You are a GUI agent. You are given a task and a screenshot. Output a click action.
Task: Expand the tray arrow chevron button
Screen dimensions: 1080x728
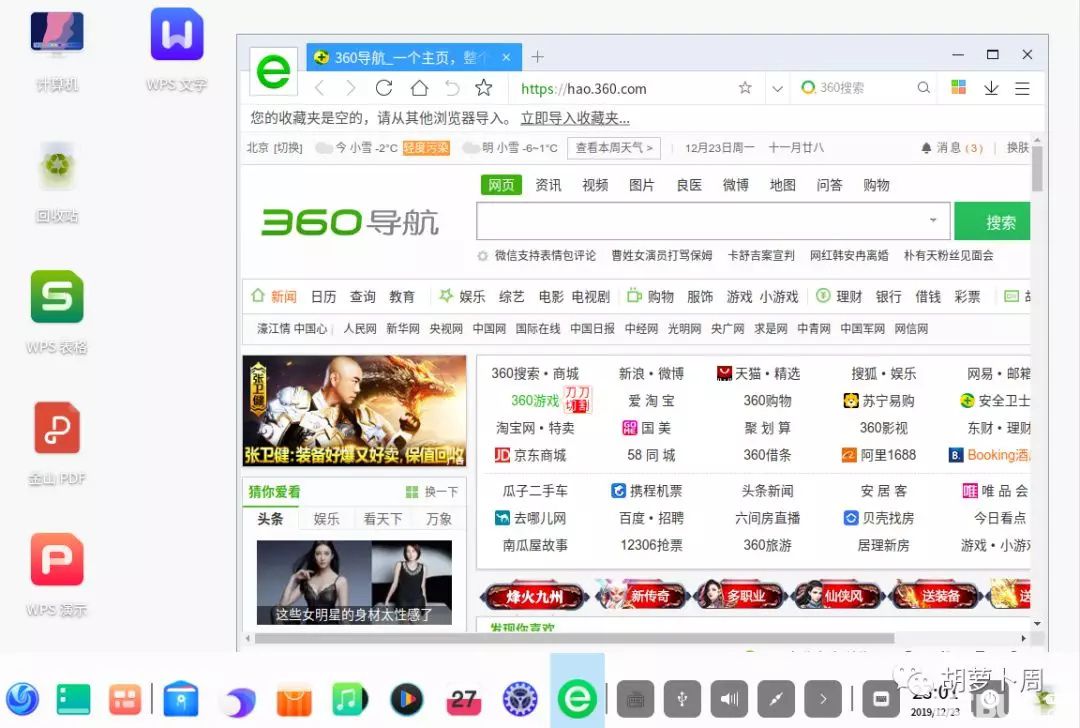click(822, 699)
